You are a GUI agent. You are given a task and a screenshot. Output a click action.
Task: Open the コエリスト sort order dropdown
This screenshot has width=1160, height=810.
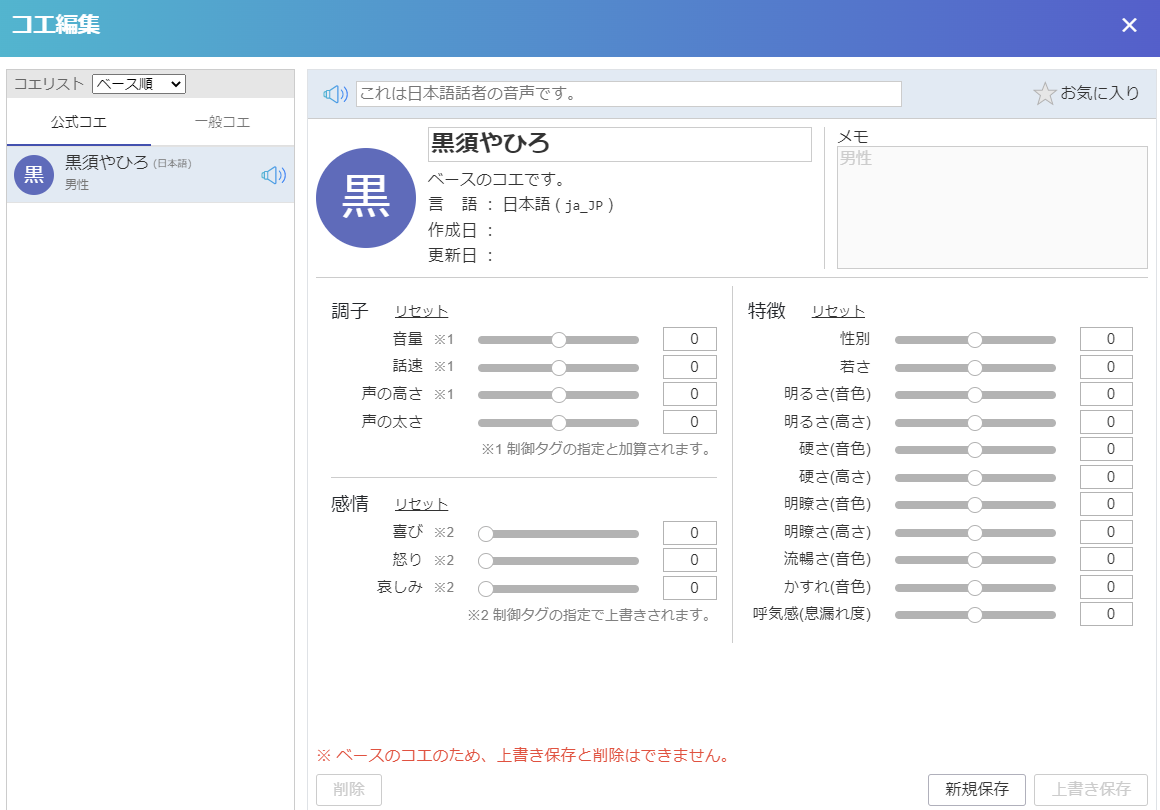point(139,84)
